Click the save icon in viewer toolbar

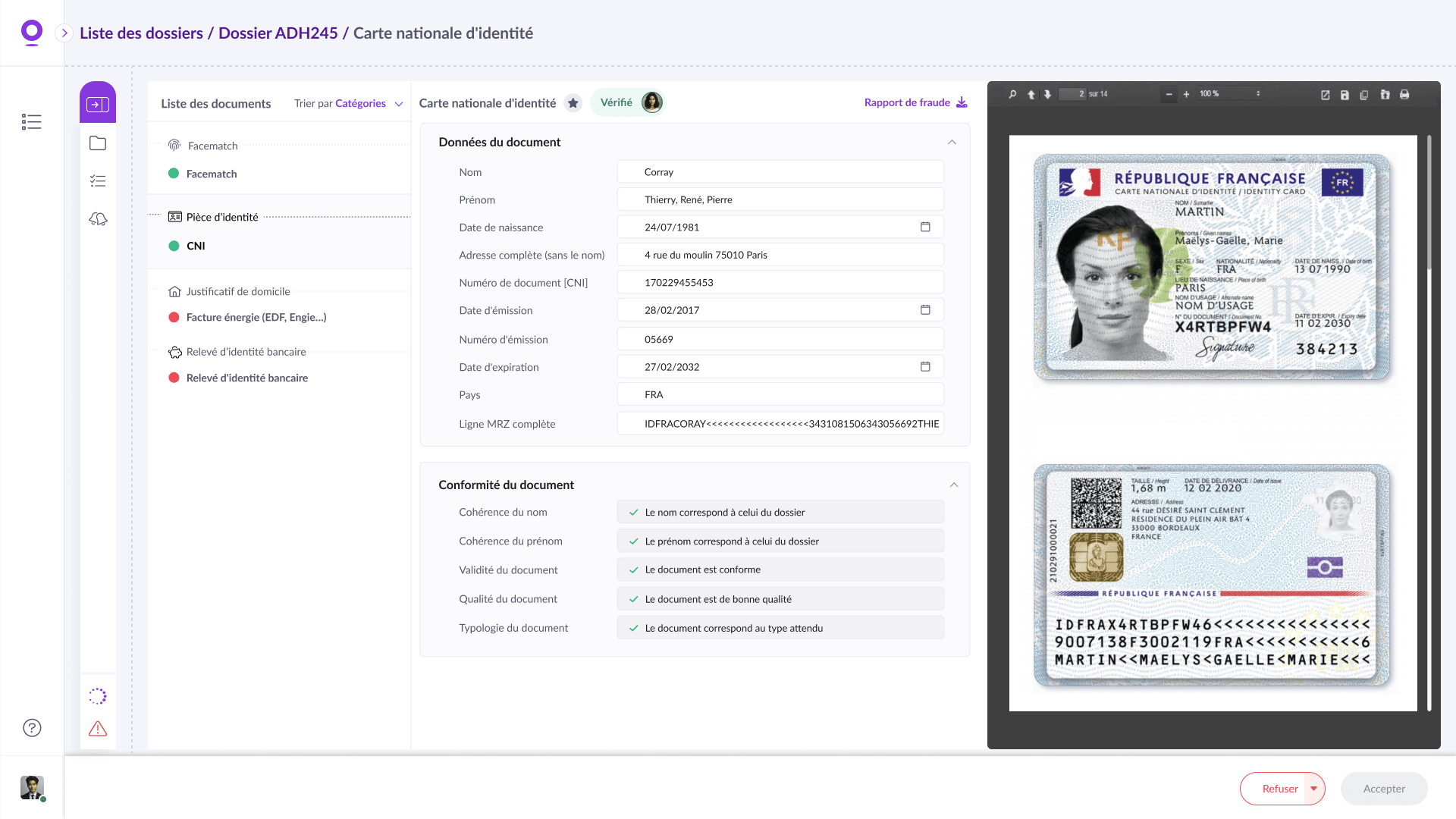point(1345,95)
